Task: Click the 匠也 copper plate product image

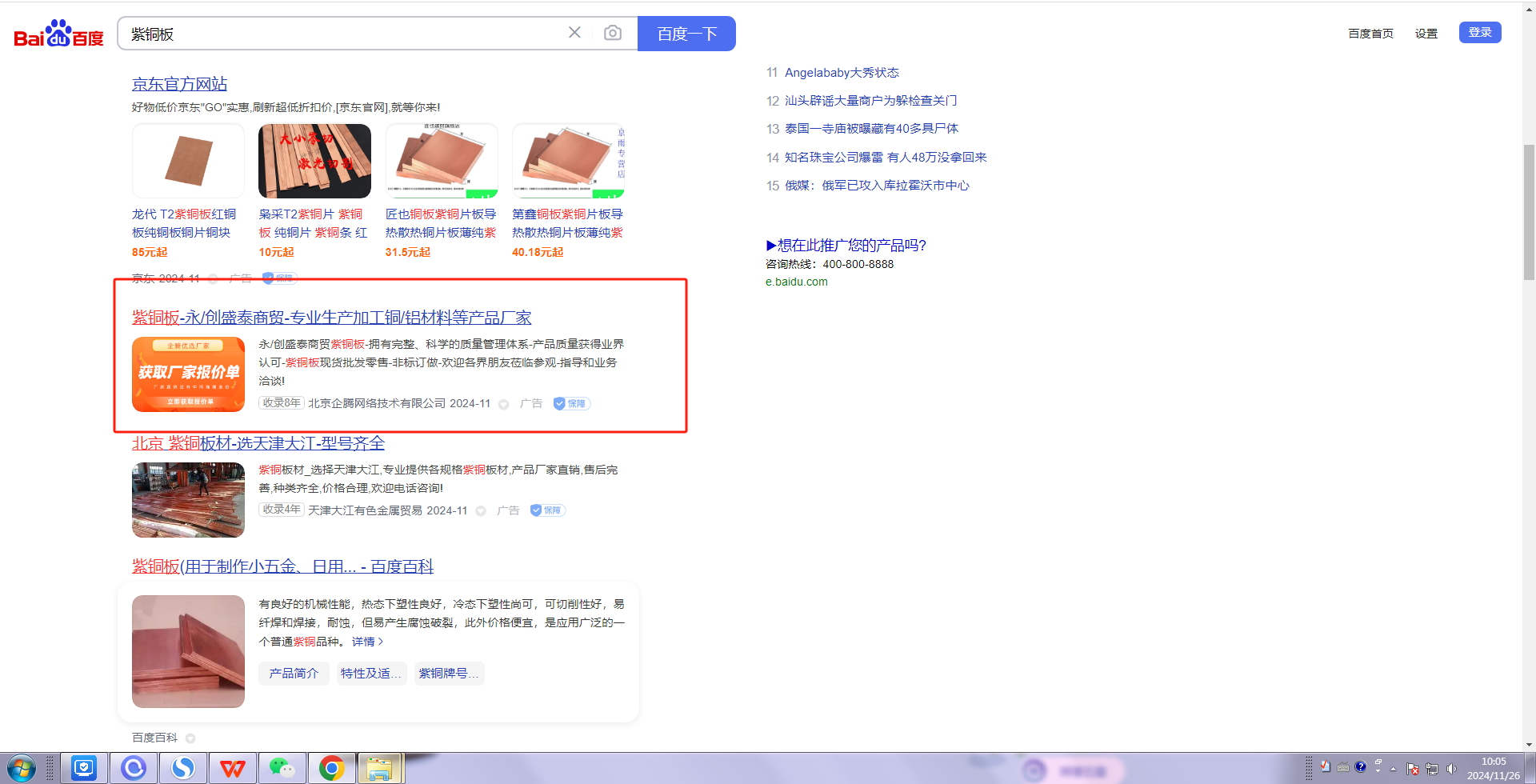Action: click(x=442, y=161)
